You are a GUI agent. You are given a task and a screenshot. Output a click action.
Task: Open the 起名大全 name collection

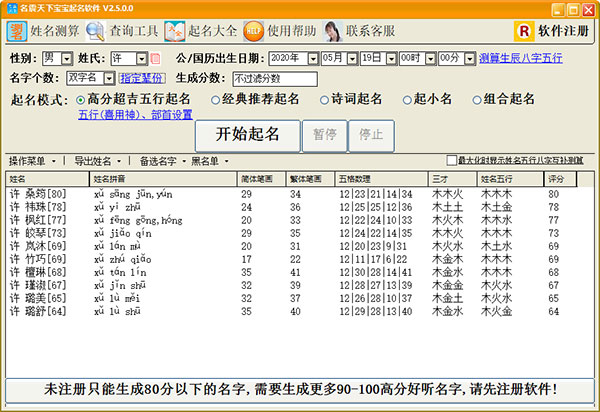click(x=199, y=31)
